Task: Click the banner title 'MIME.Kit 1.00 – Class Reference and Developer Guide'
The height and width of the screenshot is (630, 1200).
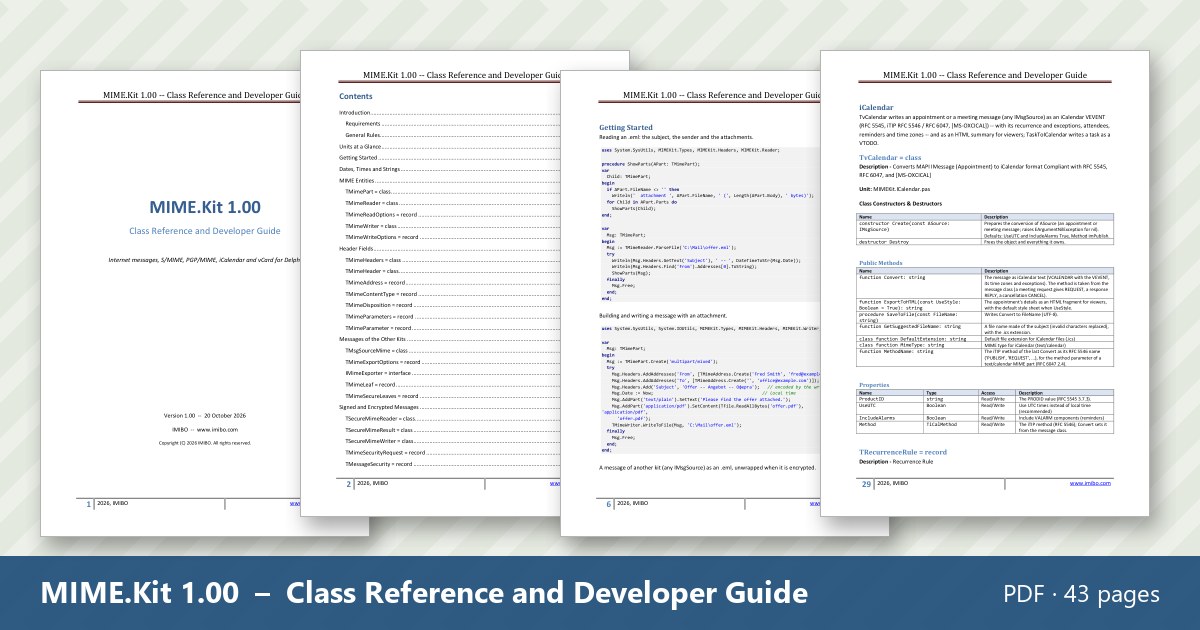Action: 424,592
